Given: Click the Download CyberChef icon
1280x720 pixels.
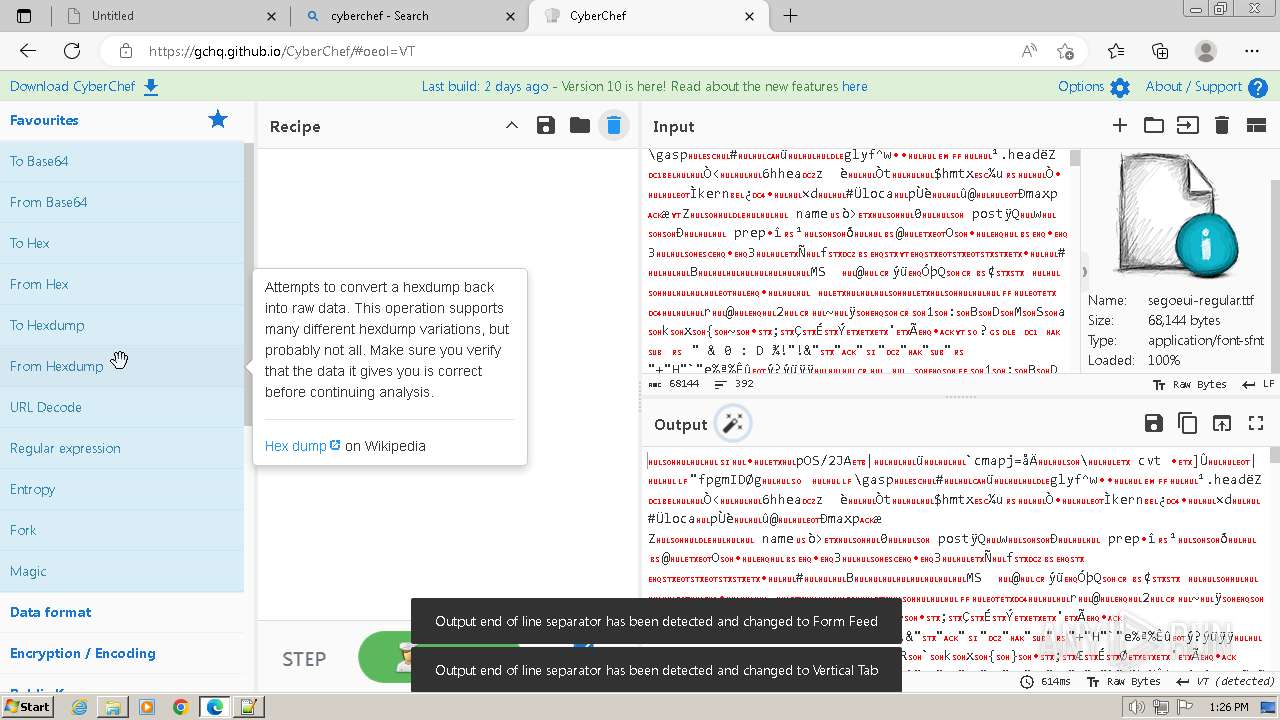Looking at the screenshot, I should coord(151,87).
